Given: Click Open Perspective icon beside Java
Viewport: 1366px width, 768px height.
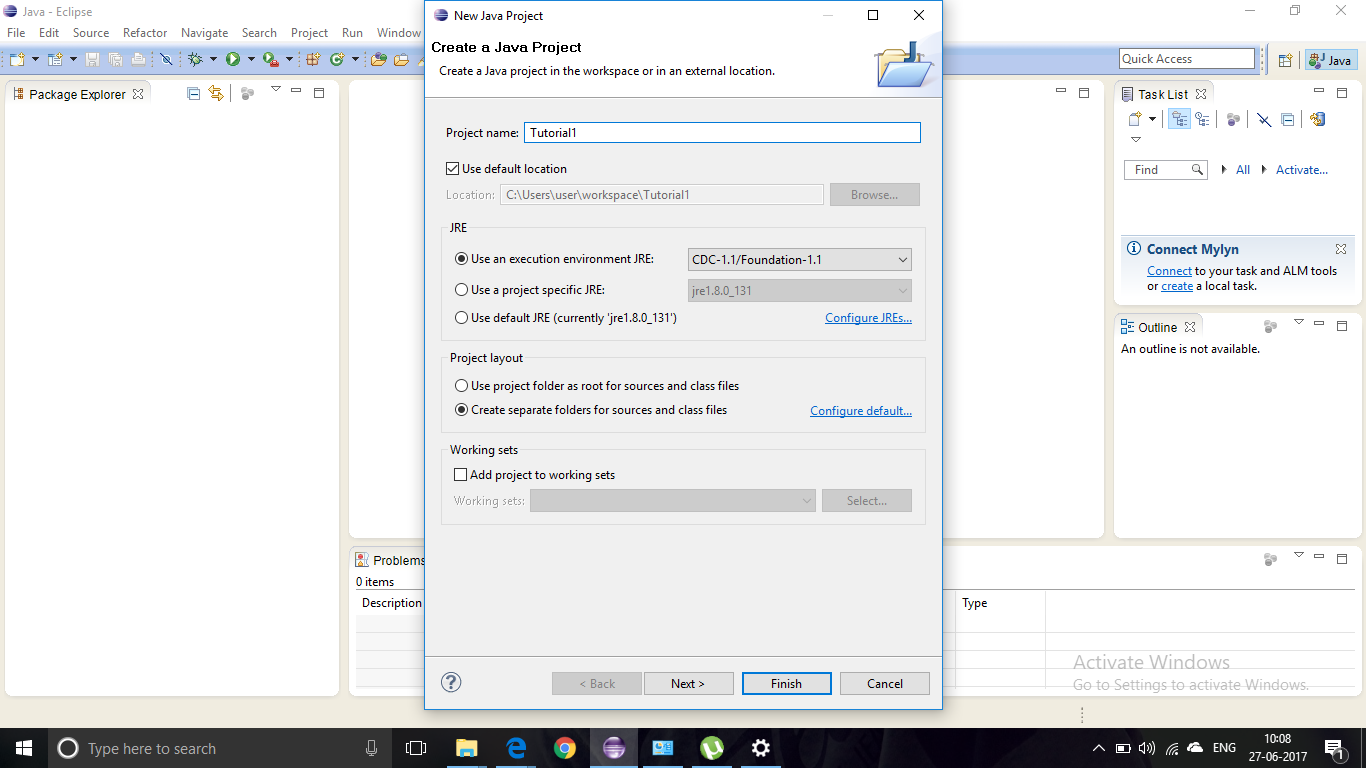Looking at the screenshot, I should coord(1286,60).
